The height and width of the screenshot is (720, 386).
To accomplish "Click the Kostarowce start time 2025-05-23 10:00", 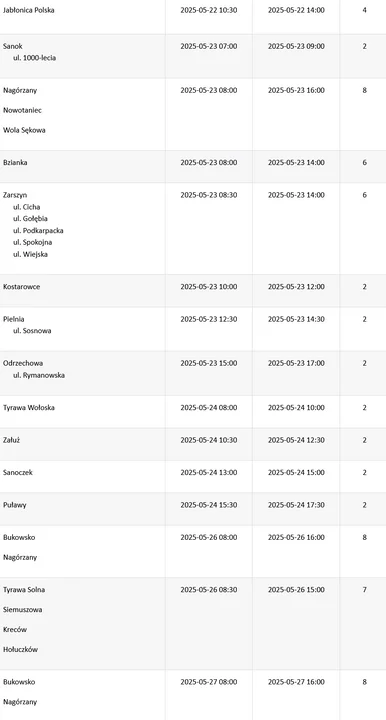I will 209,287.
